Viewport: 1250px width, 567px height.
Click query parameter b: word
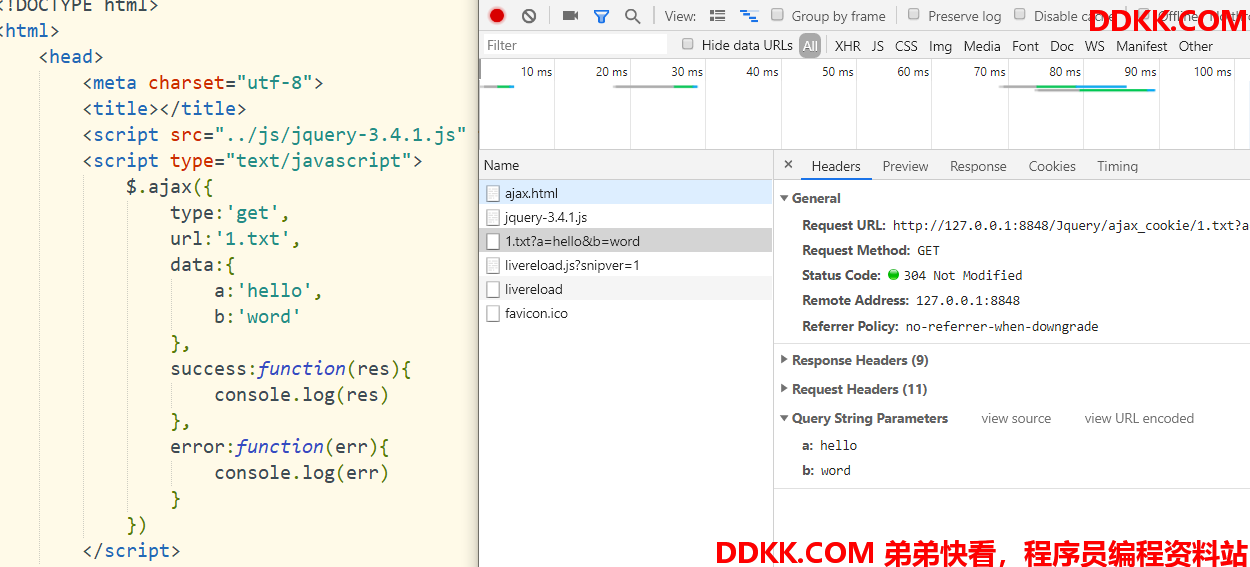coord(826,470)
